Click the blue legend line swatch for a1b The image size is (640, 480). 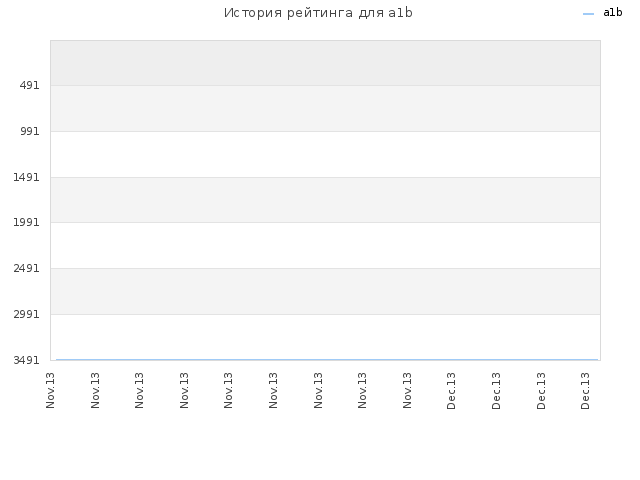(x=588, y=14)
